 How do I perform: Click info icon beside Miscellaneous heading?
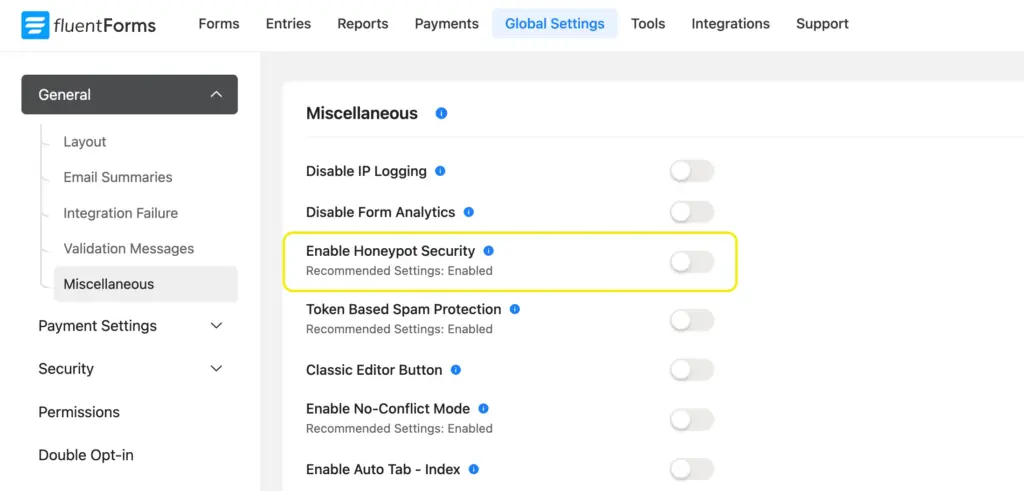click(441, 113)
